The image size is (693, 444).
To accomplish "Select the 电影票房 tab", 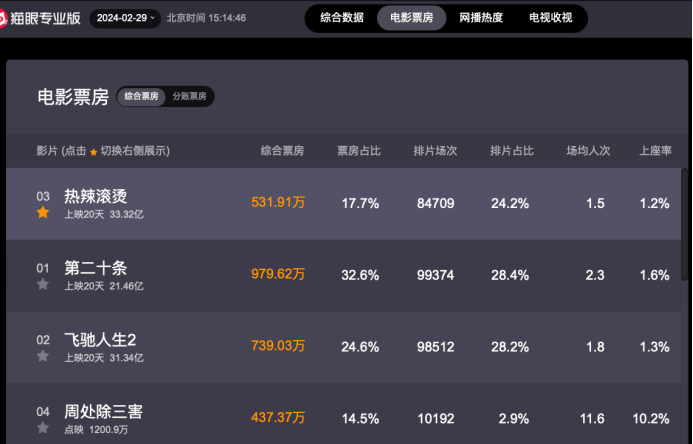I will point(411,18).
